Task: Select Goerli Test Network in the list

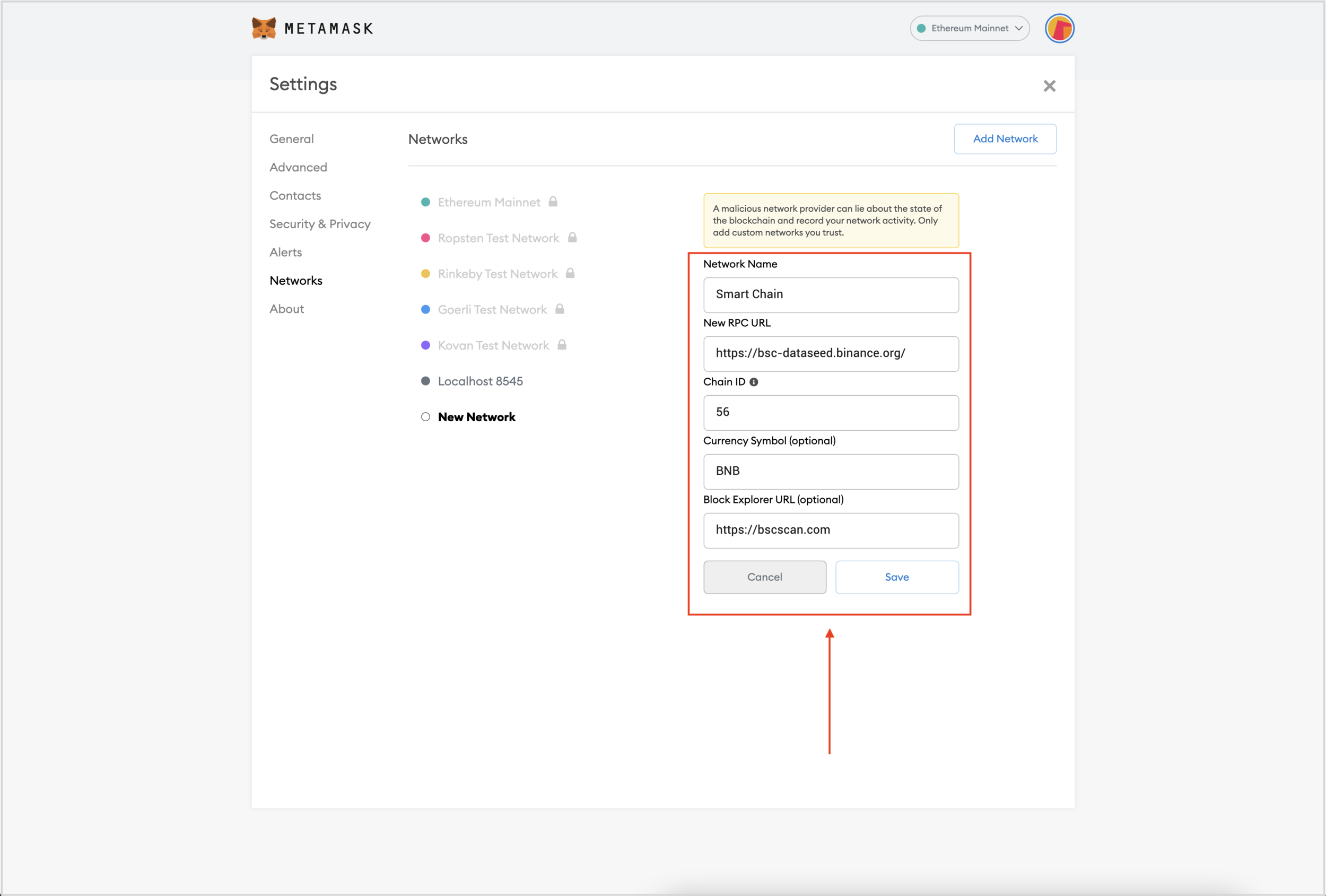Action: point(492,309)
